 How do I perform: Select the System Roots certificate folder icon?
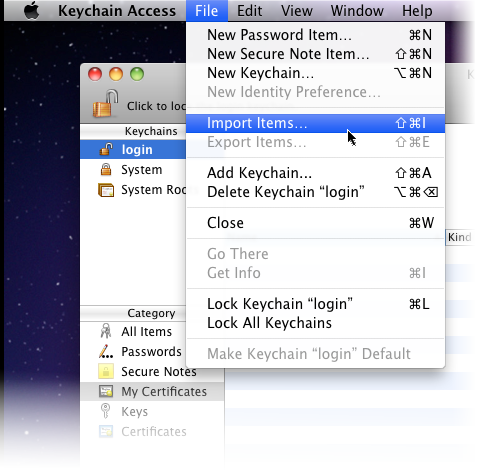click(x=106, y=190)
